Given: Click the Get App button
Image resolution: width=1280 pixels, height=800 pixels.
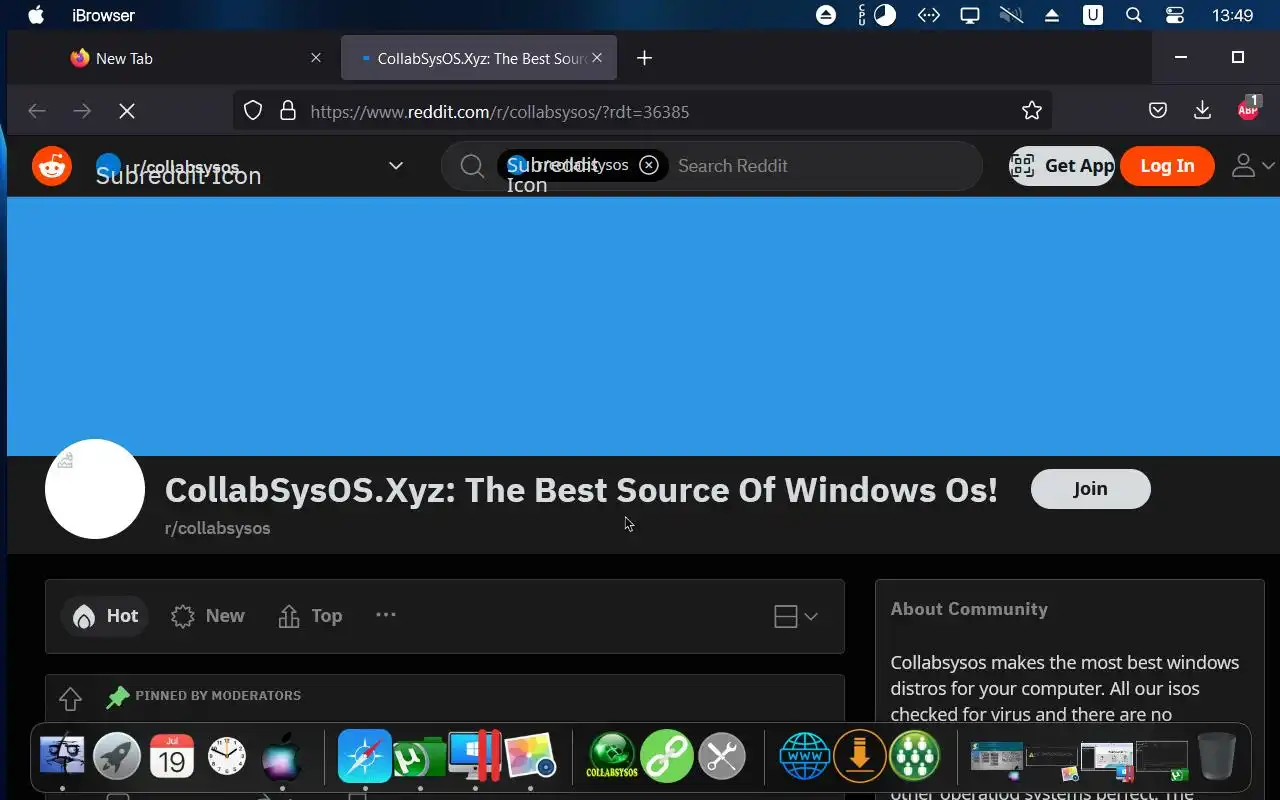Looking at the screenshot, I should (1062, 166).
